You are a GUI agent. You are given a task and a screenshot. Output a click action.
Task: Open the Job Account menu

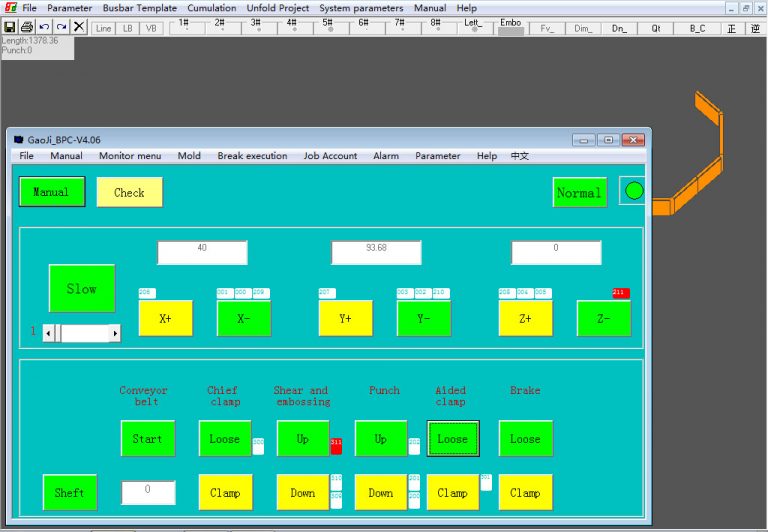330,156
